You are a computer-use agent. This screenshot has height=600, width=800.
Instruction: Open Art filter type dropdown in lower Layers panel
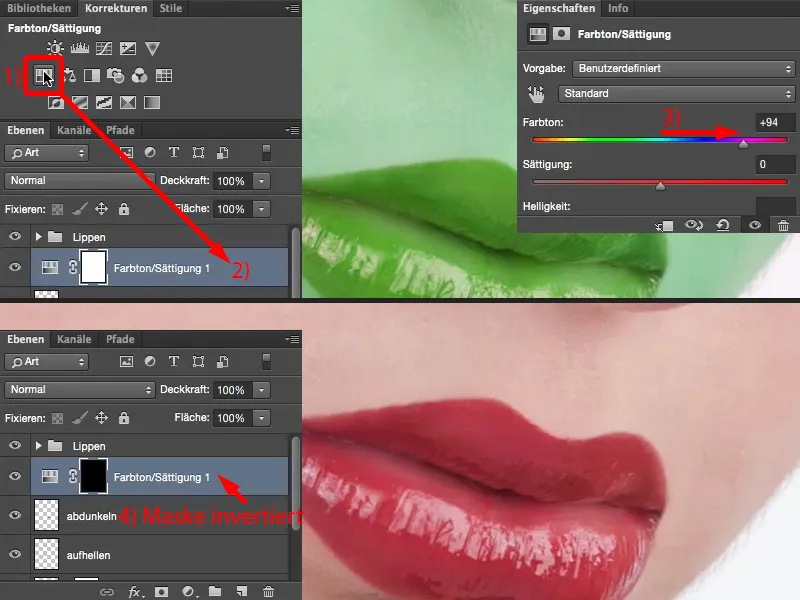click(x=46, y=362)
